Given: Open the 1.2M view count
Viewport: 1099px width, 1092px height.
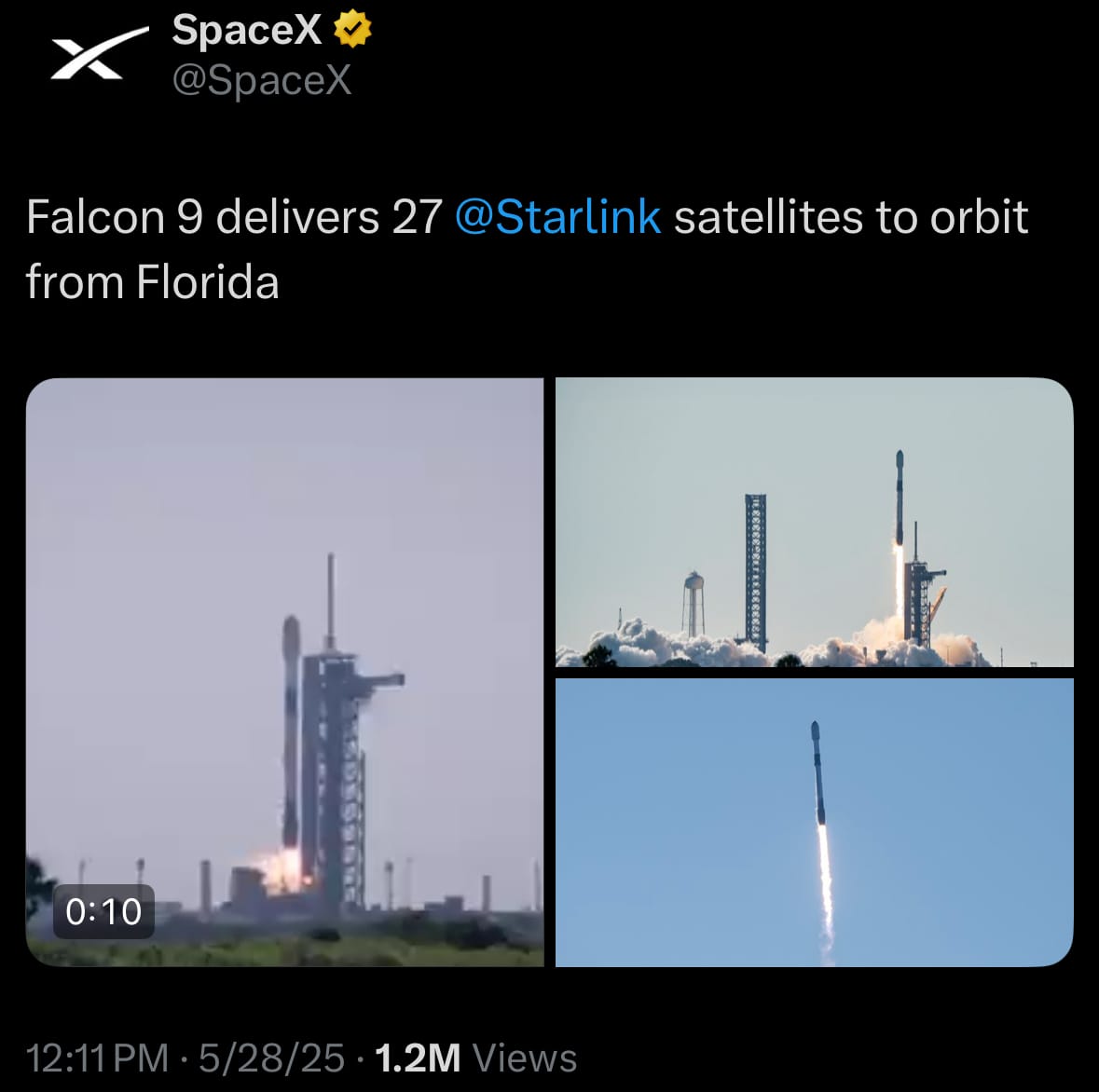Looking at the screenshot, I should click(418, 1058).
